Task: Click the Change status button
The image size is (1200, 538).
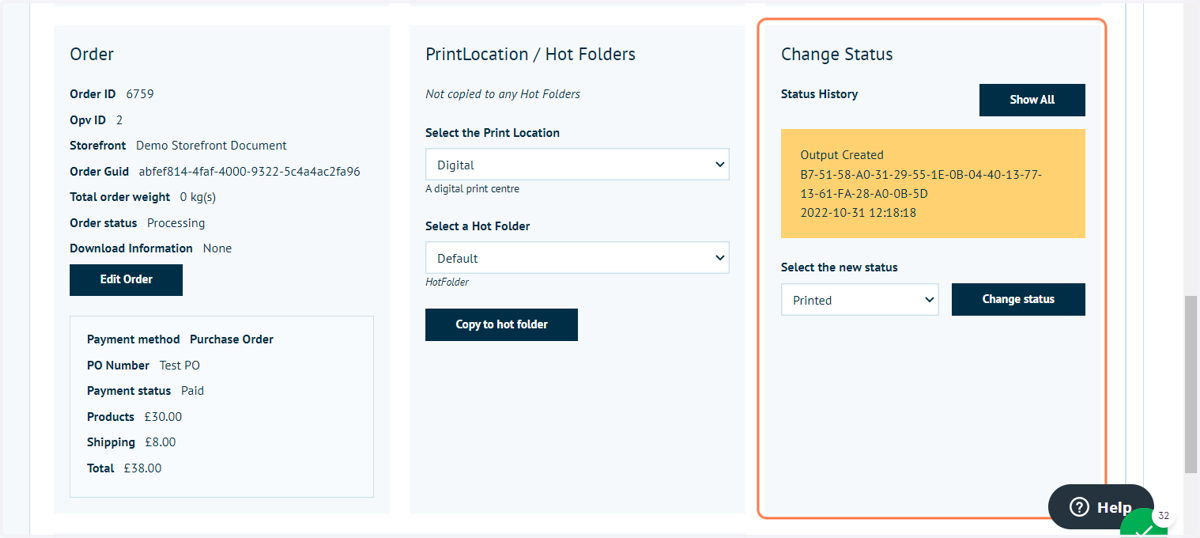Action: click(x=1018, y=299)
